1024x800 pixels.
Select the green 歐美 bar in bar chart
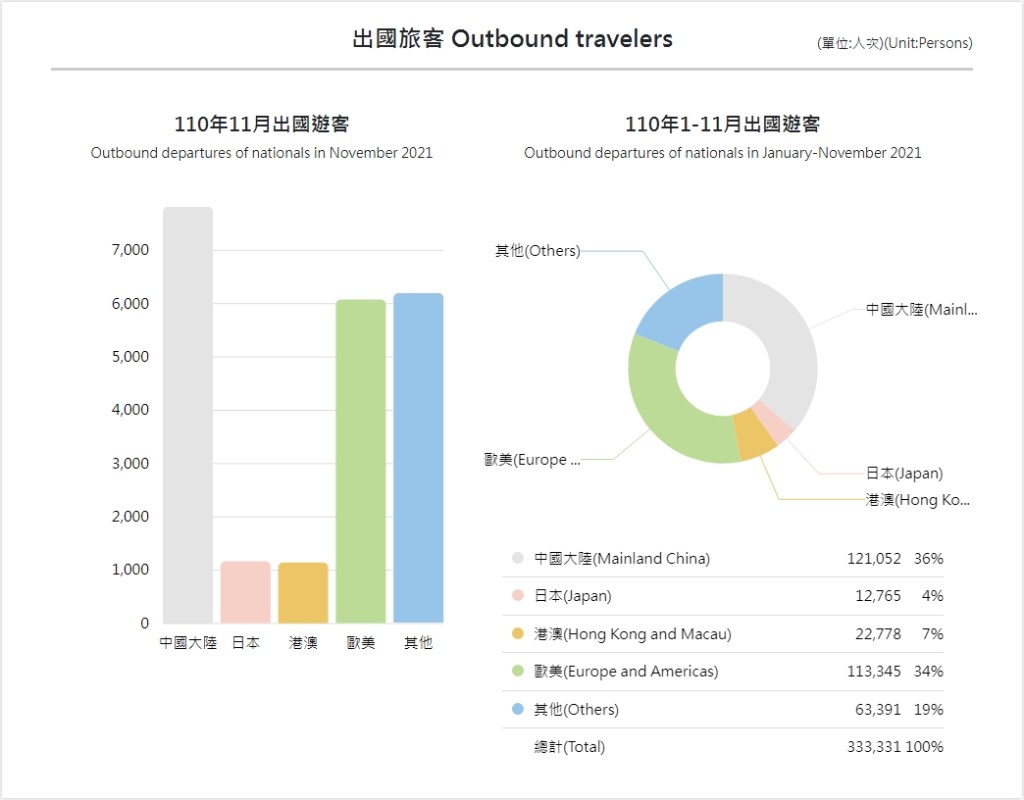click(x=361, y=460)
